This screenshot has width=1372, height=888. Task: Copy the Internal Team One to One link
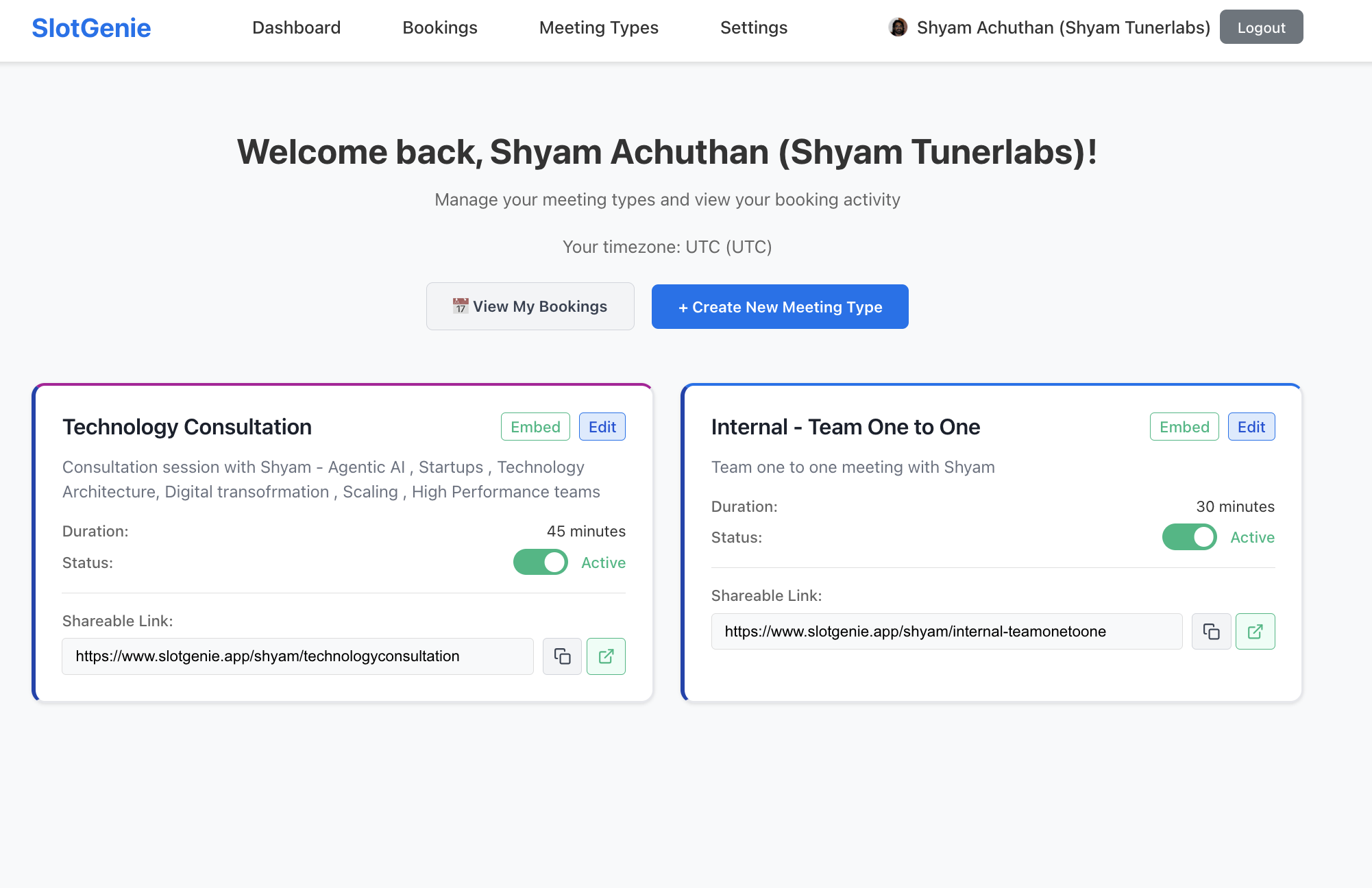(1211, 631)
